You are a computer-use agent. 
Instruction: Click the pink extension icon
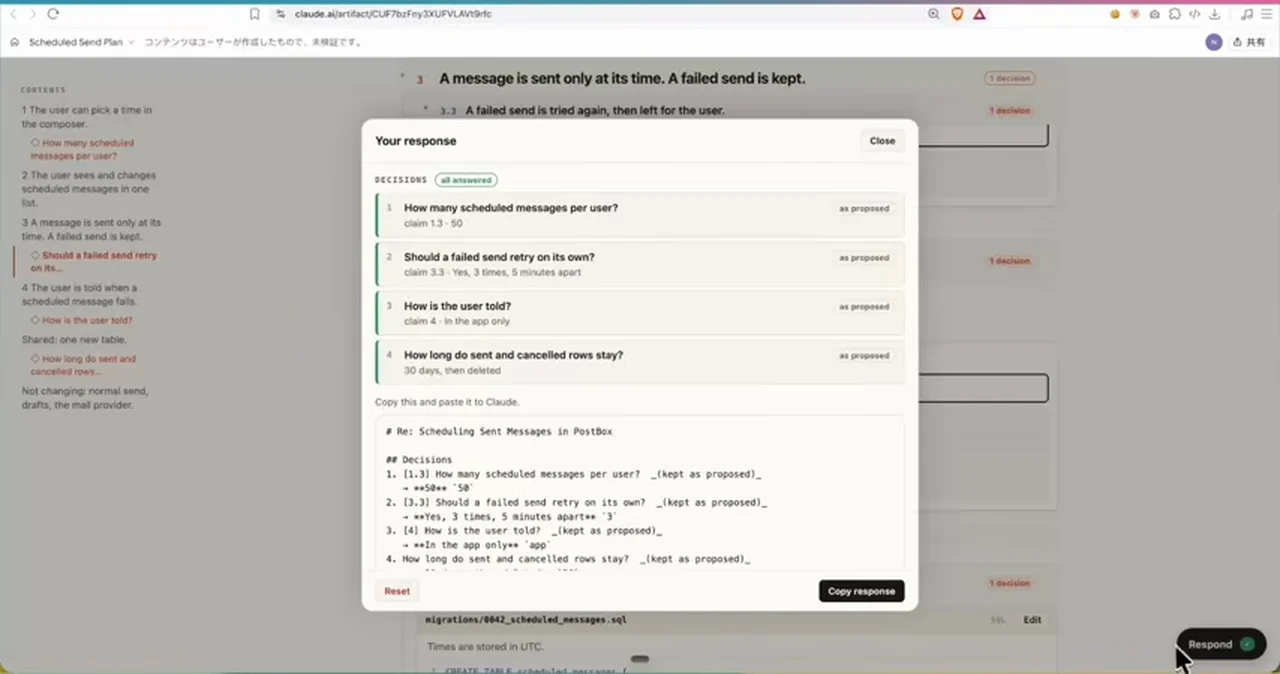[x=1135, y=14]
